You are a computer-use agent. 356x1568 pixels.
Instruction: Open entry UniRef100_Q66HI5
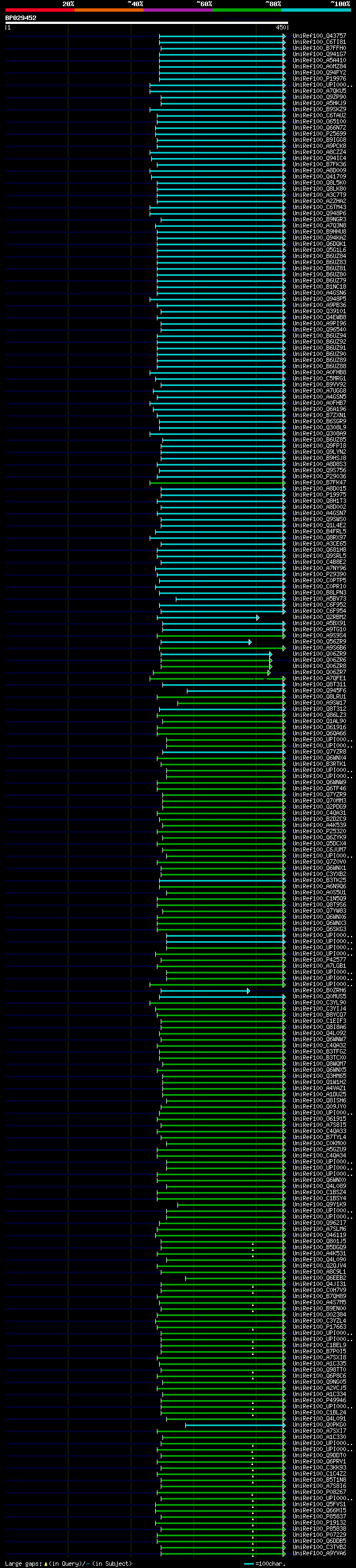[x=319, y=1511]
